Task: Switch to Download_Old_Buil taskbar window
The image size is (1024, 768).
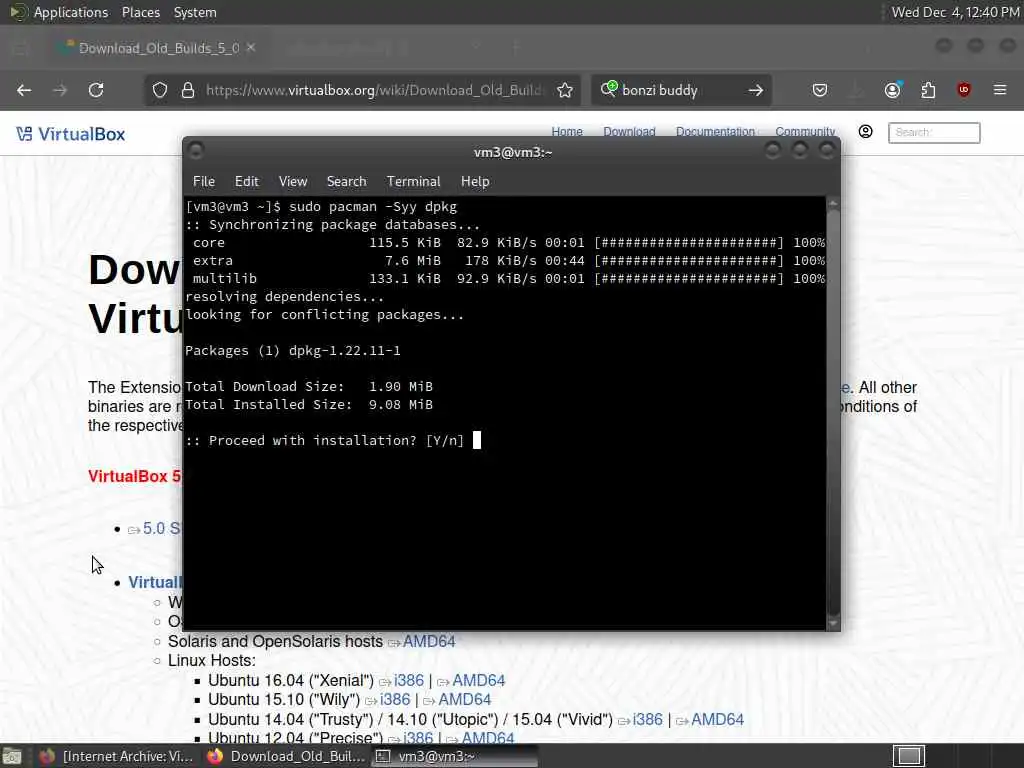Action: pyautogui.click(x=285, y=756)
